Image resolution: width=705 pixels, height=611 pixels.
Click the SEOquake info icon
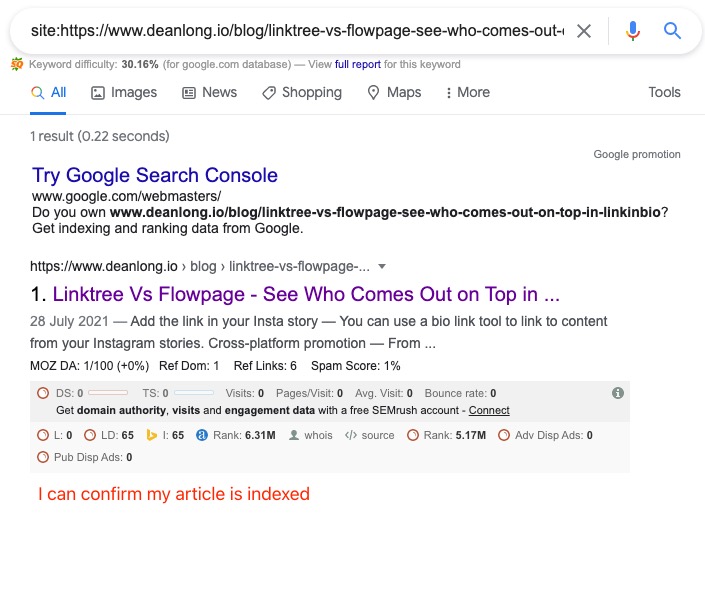(618, 393)
